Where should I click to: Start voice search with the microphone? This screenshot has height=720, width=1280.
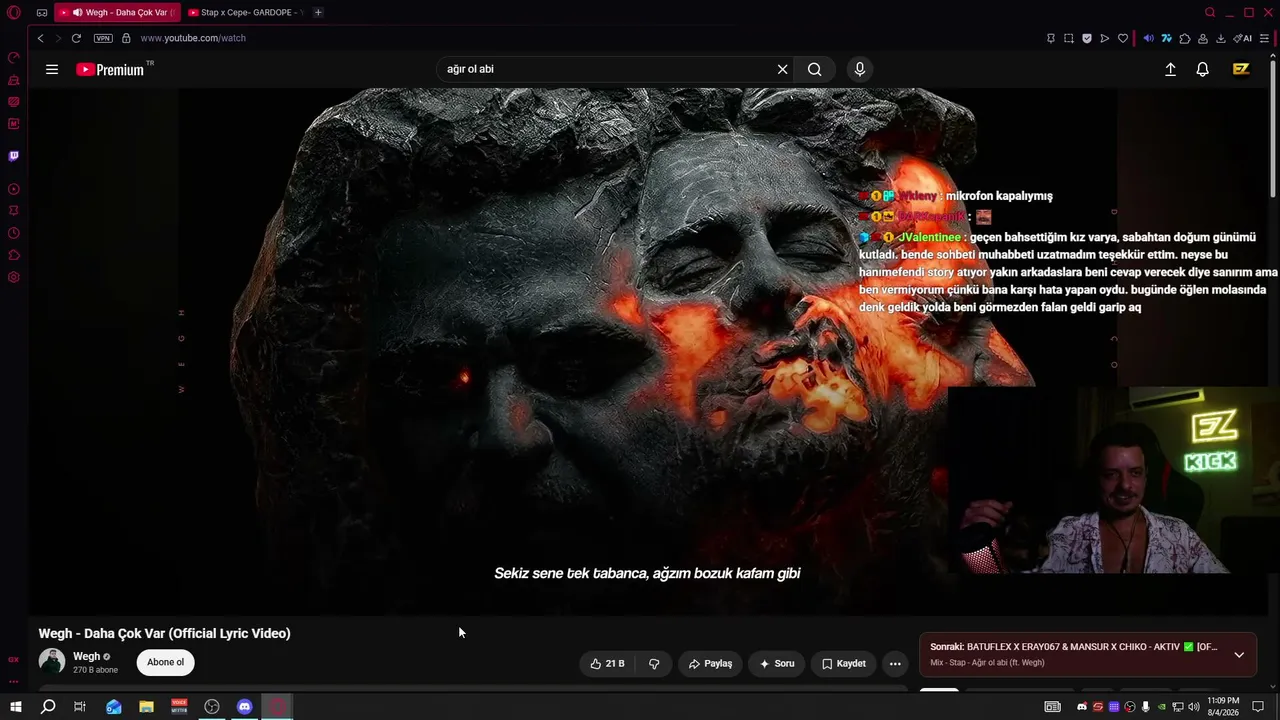click(859, 69)
